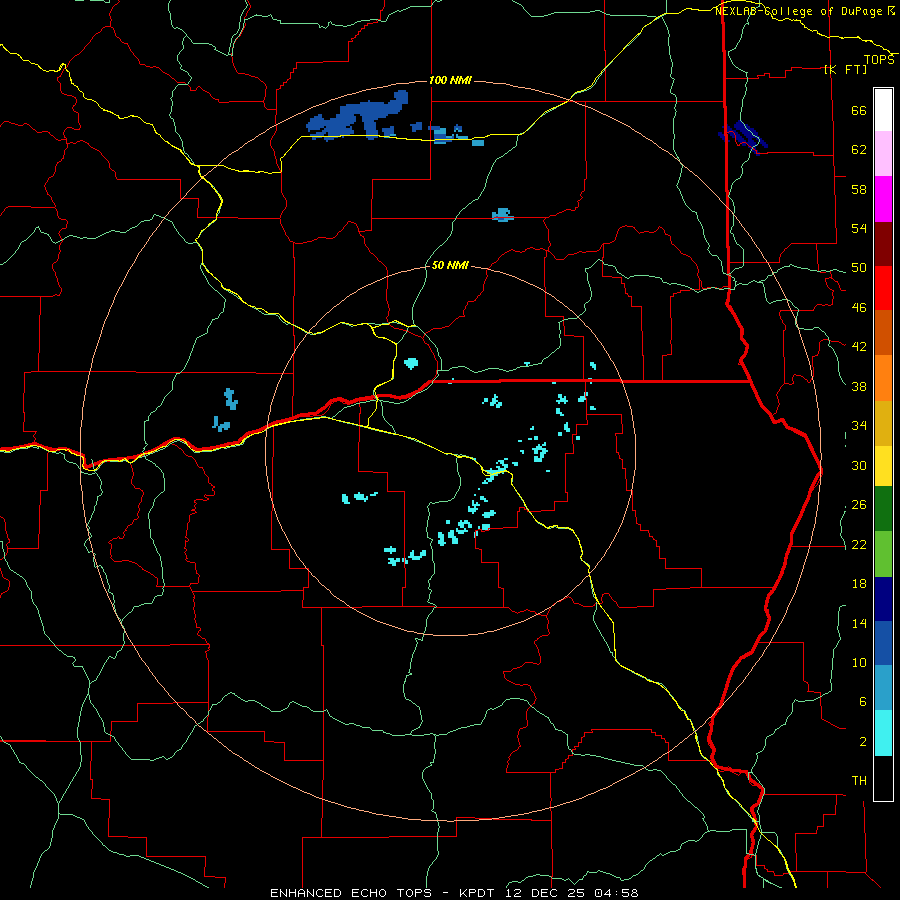The width and height of the screenshot is (900, 900).
Task: Click the light pink legend swatch
Action: 883,153
